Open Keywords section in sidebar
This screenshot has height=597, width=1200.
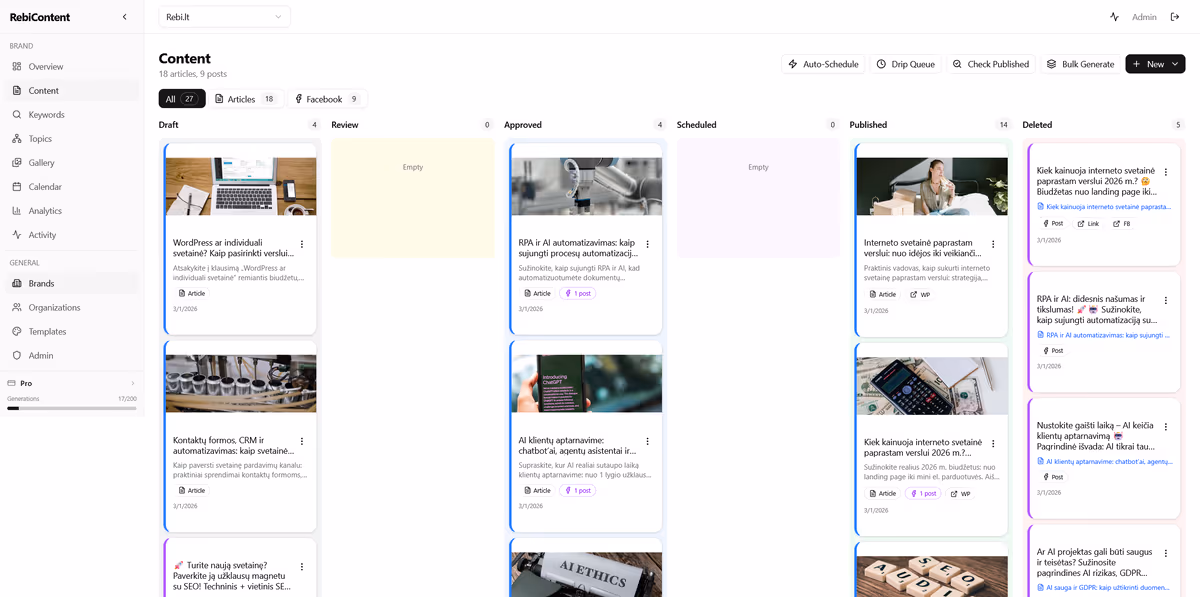click(x=46, y=115)
